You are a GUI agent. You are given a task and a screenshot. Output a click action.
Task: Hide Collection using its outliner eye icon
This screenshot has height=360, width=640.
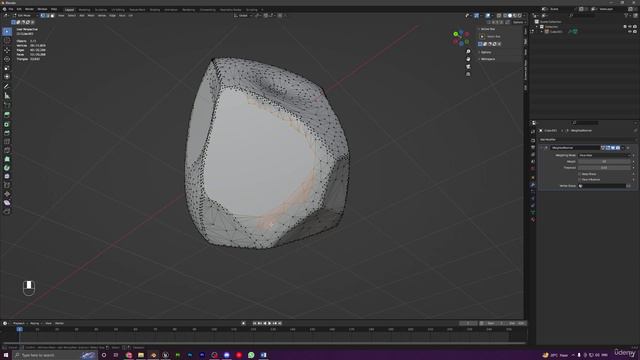630,27
